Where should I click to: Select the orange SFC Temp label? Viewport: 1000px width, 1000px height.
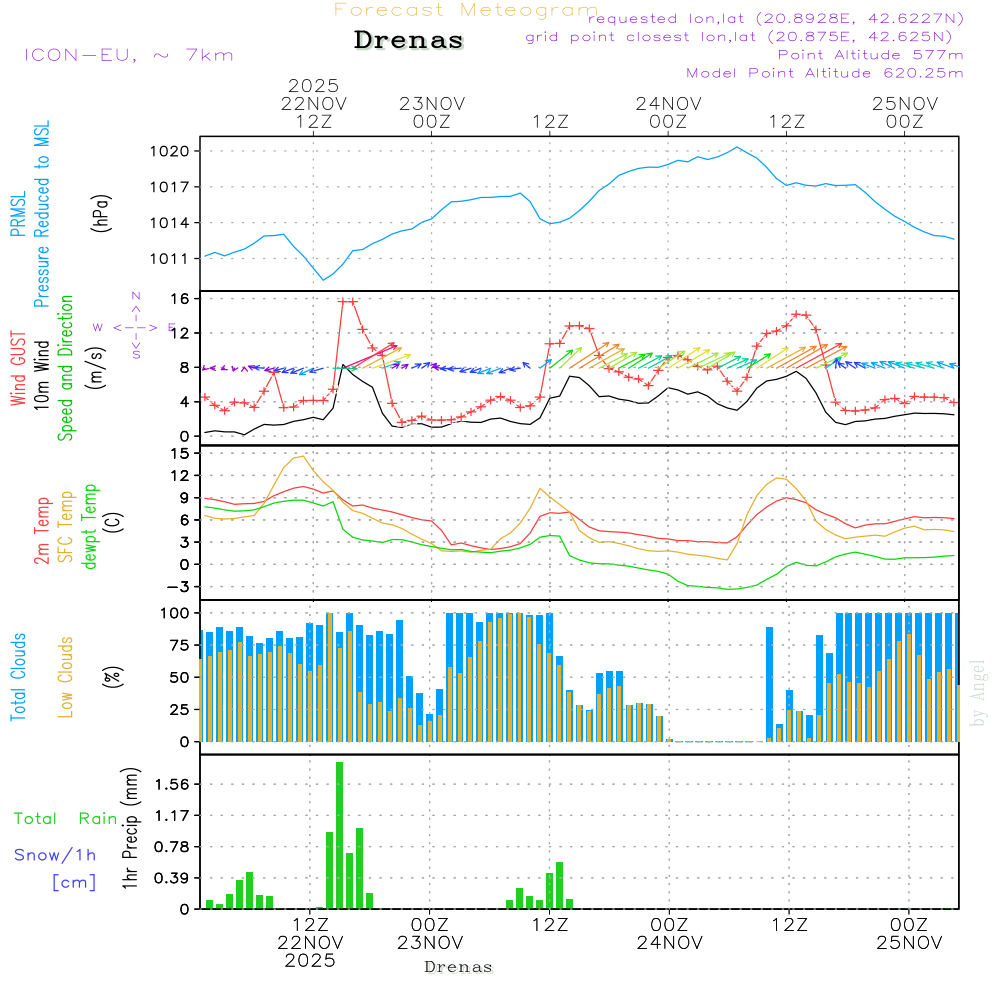coord(66,525)
